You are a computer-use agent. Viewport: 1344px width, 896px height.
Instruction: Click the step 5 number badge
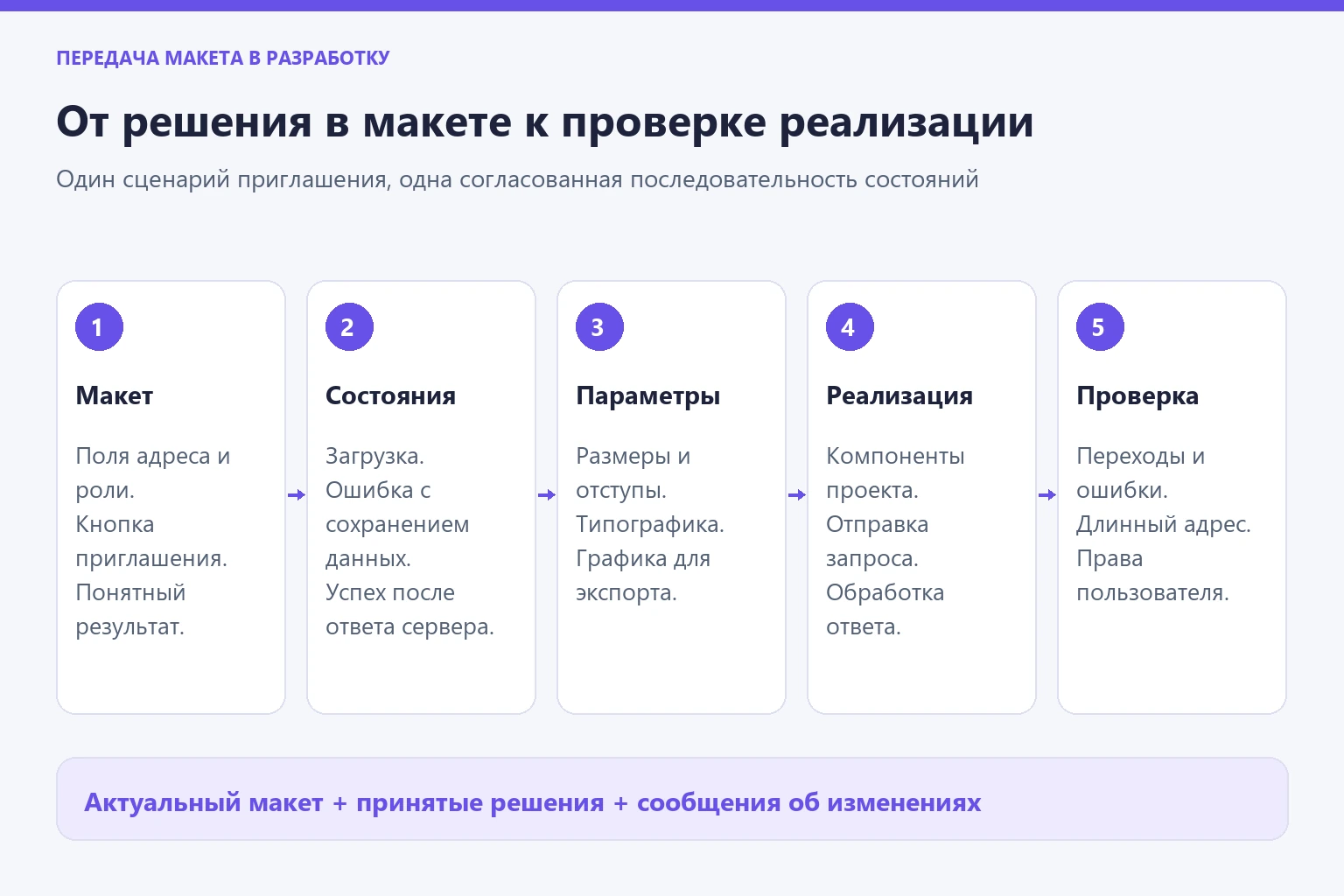coord(1100,327)
